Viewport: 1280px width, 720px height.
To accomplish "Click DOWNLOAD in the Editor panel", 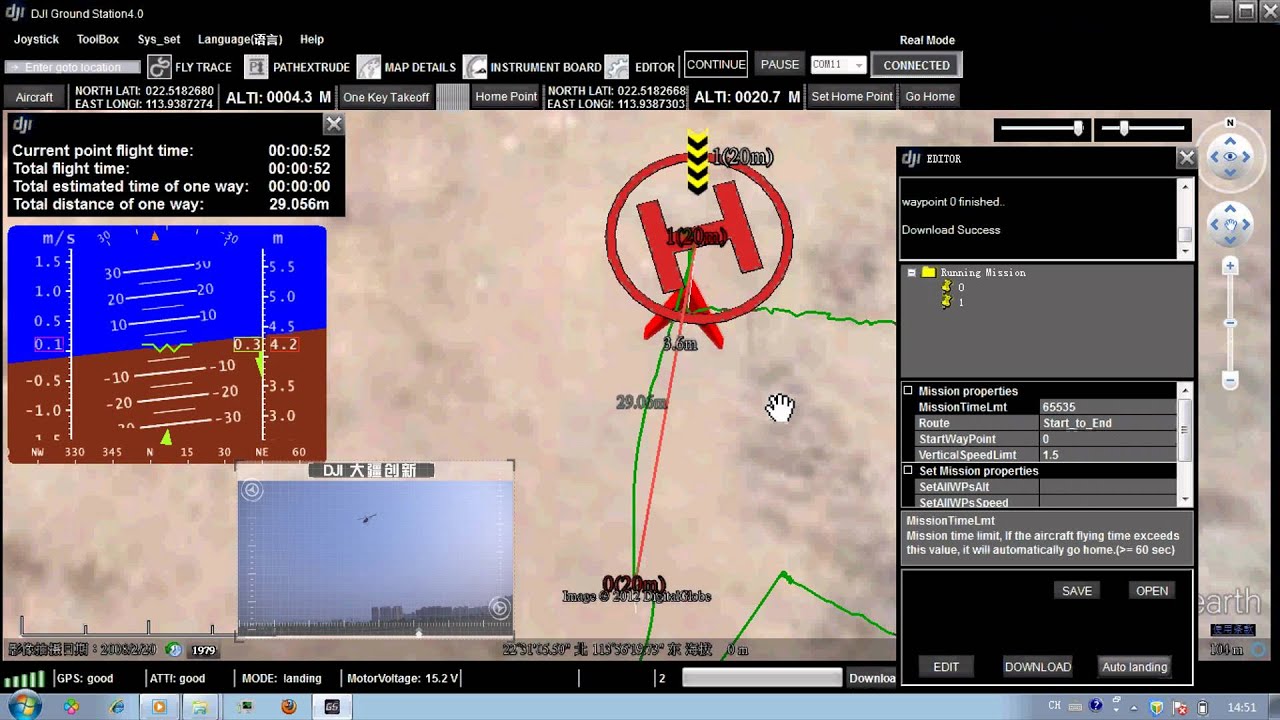I will tap(1038, 667).
